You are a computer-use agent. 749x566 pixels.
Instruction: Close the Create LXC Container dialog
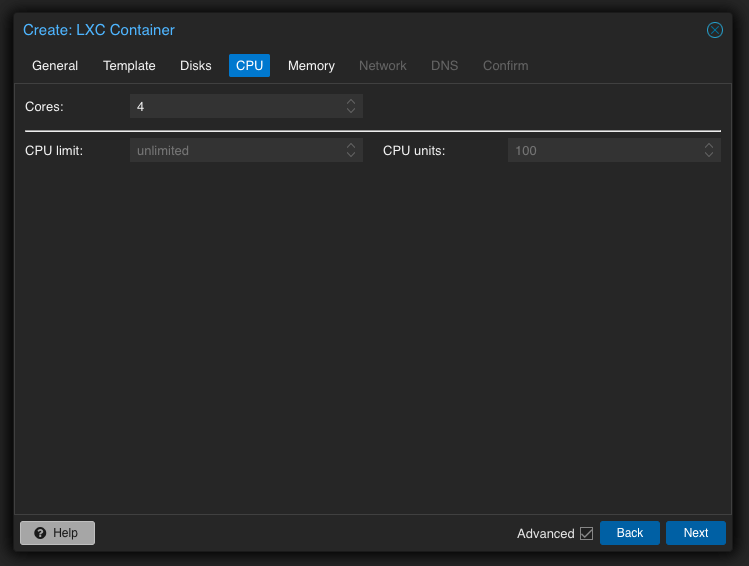click(x=715, y=30)
